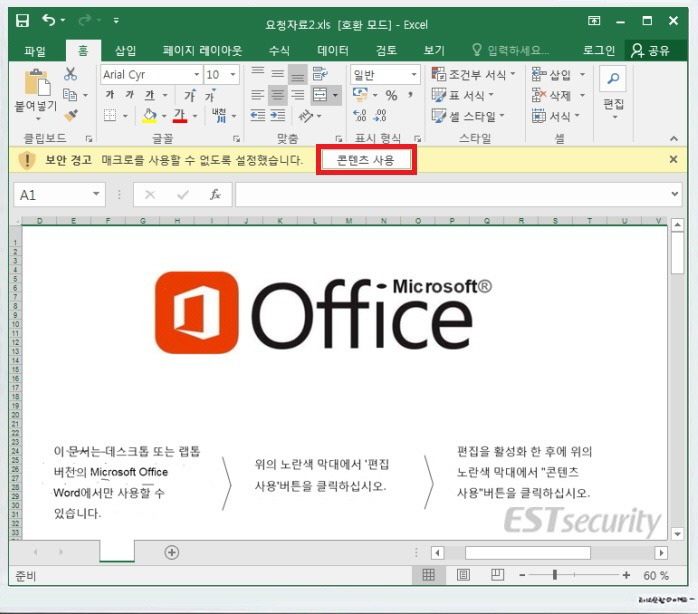698x614 pixels.
Task: Click the Ribbon Display Options icon
Action: (594, 21)
